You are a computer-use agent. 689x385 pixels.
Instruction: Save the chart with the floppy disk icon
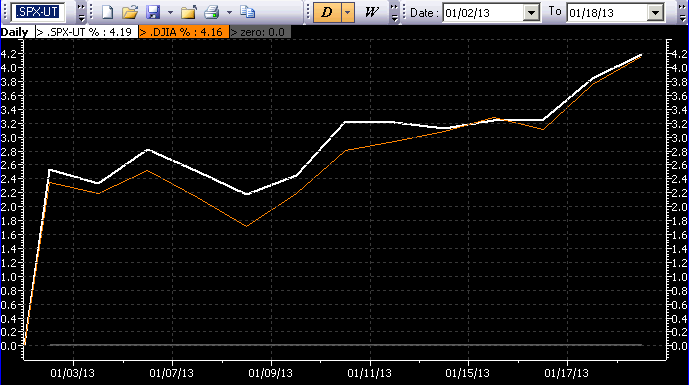click(x=153, y=12)
